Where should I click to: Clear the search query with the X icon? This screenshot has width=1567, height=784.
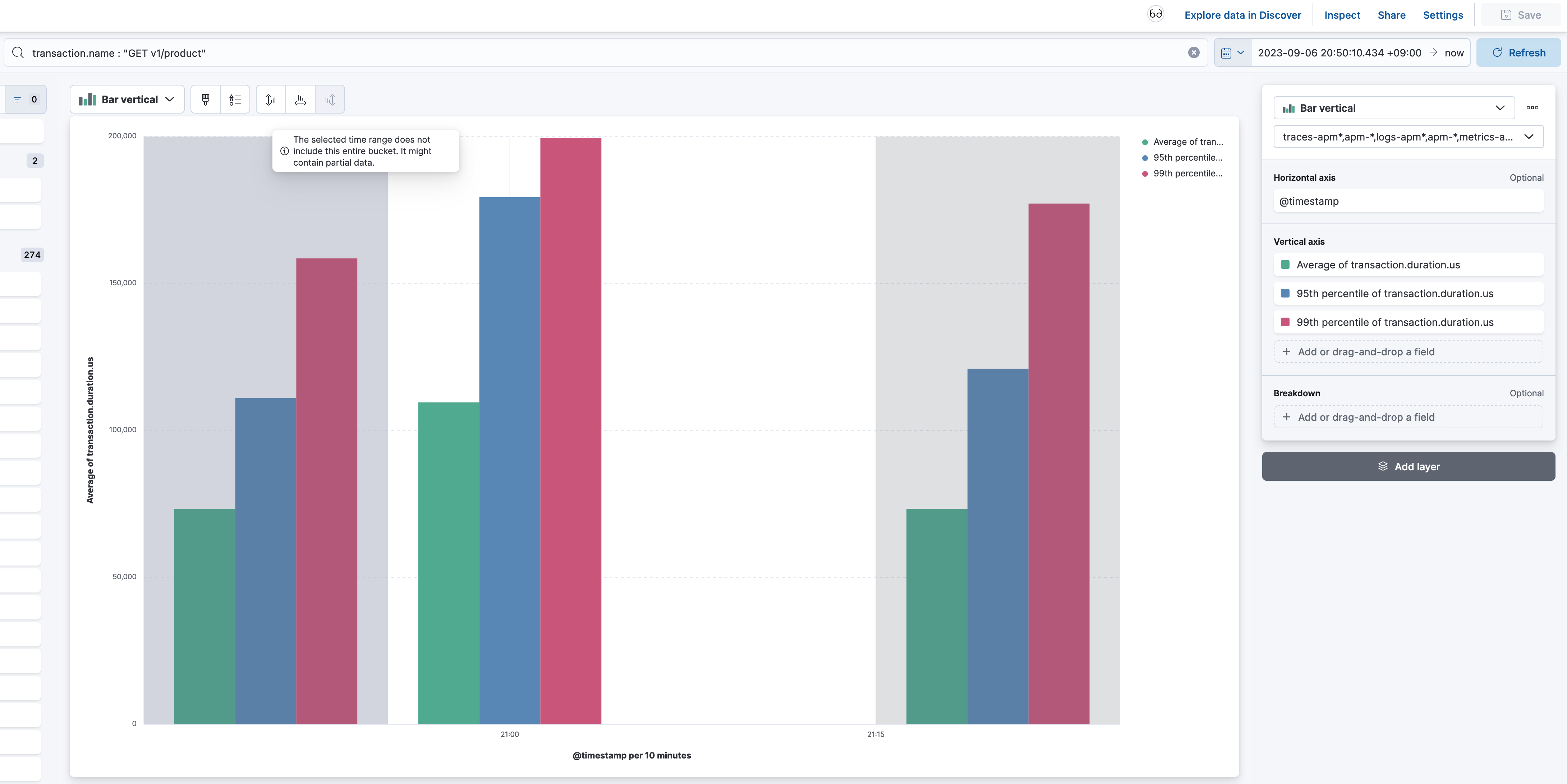(1194, 52)
